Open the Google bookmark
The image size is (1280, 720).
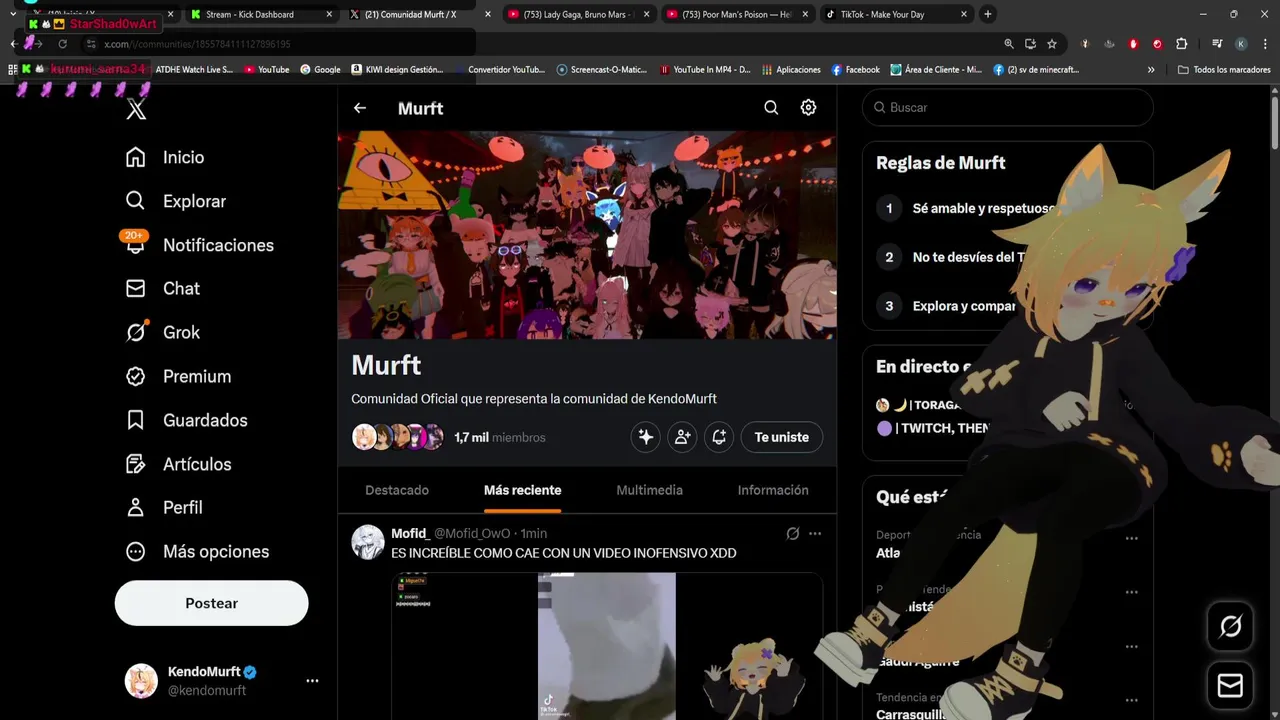[x=320, y=70]
